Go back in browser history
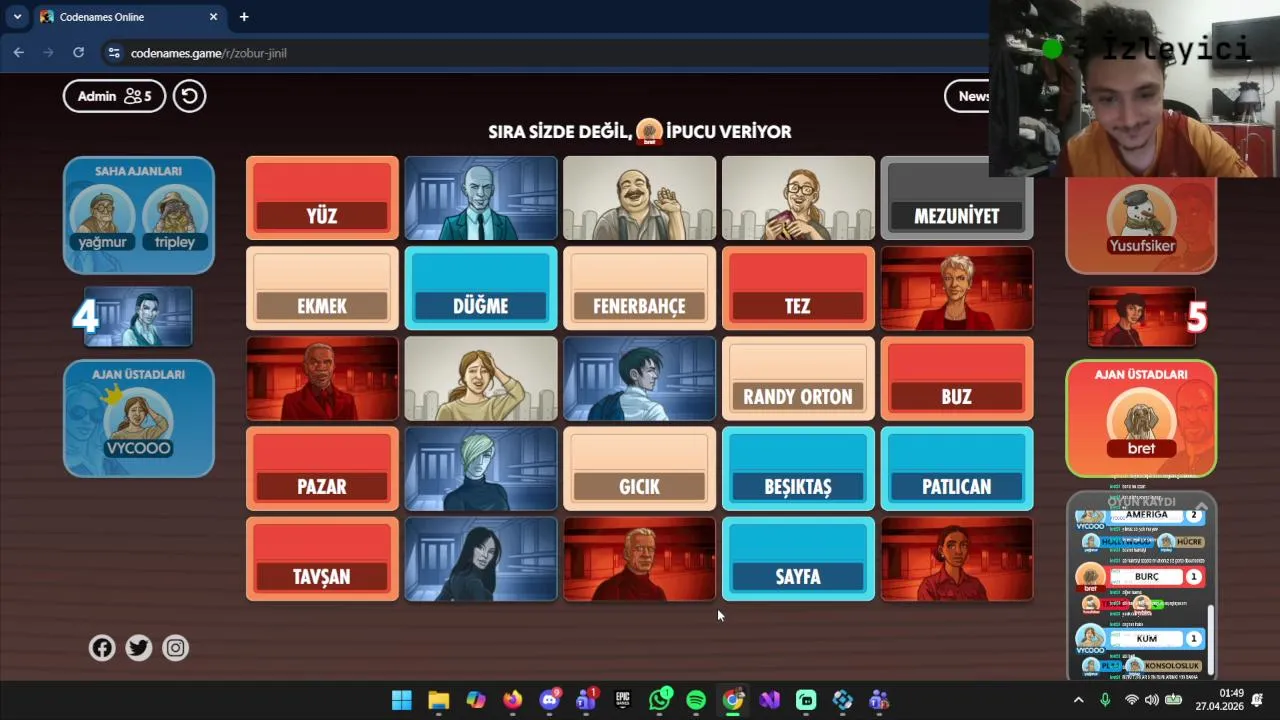This screenshot has width=1280, height=720. (19, 53)
